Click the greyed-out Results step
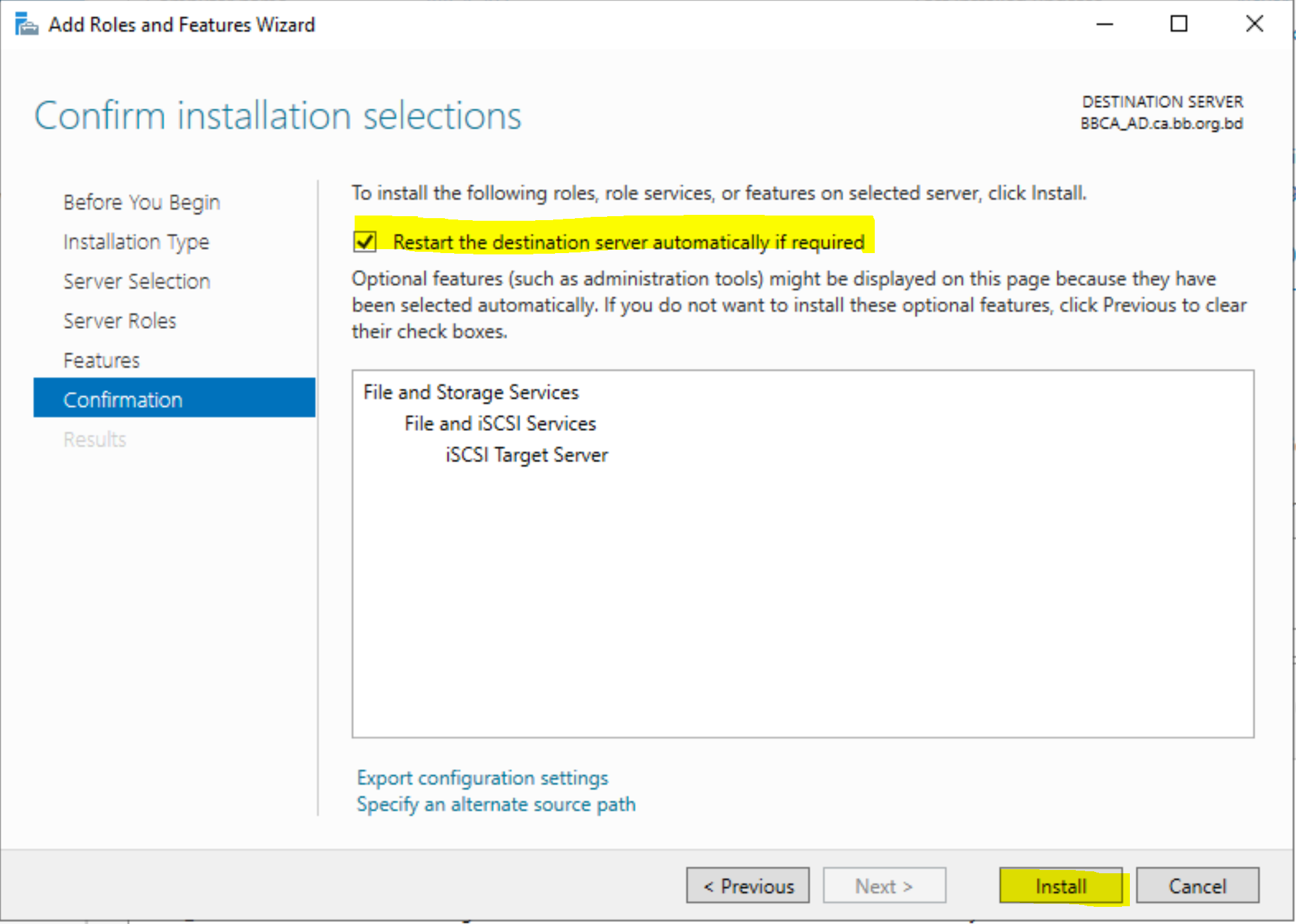Image resolution: width=1296 pixels, height=924 pixels. [x=94, y=439]
